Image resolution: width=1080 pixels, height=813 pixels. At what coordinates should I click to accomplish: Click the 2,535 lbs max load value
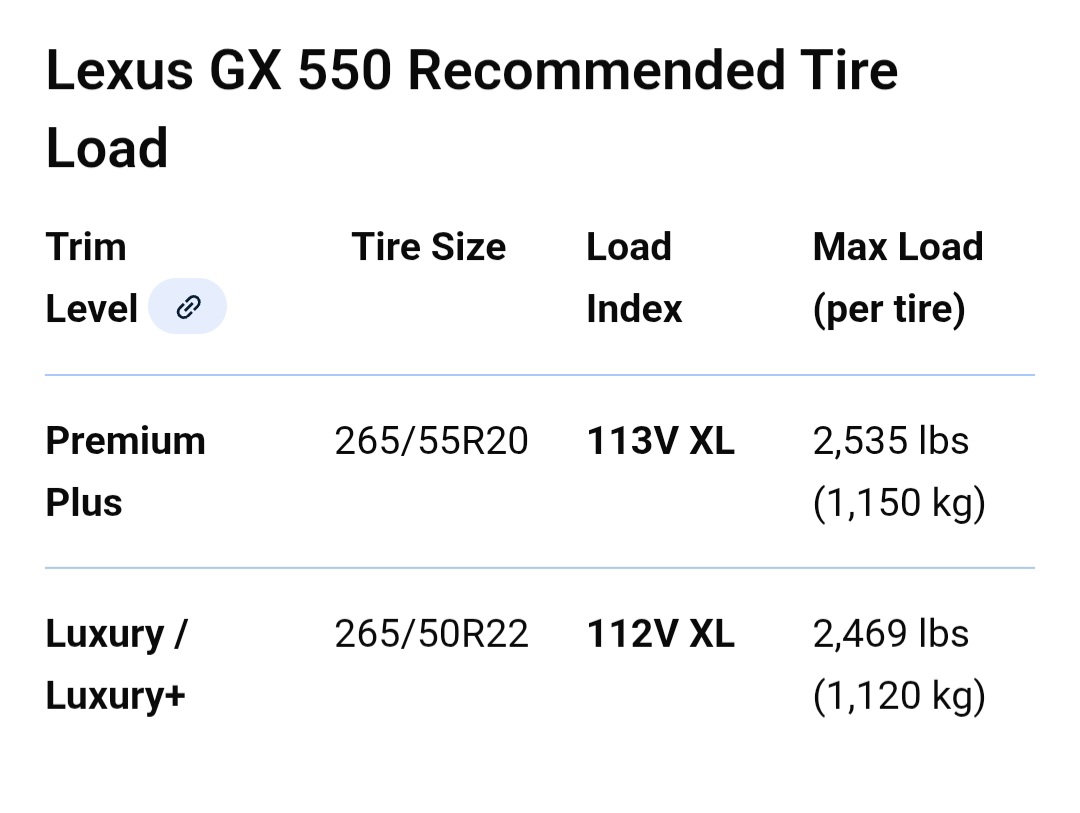890,441
